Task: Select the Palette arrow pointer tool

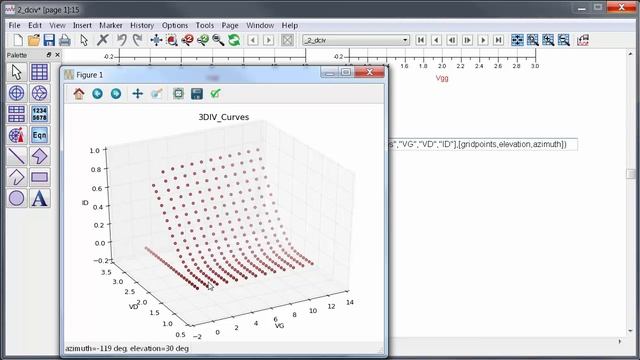Action: point(16,72)
